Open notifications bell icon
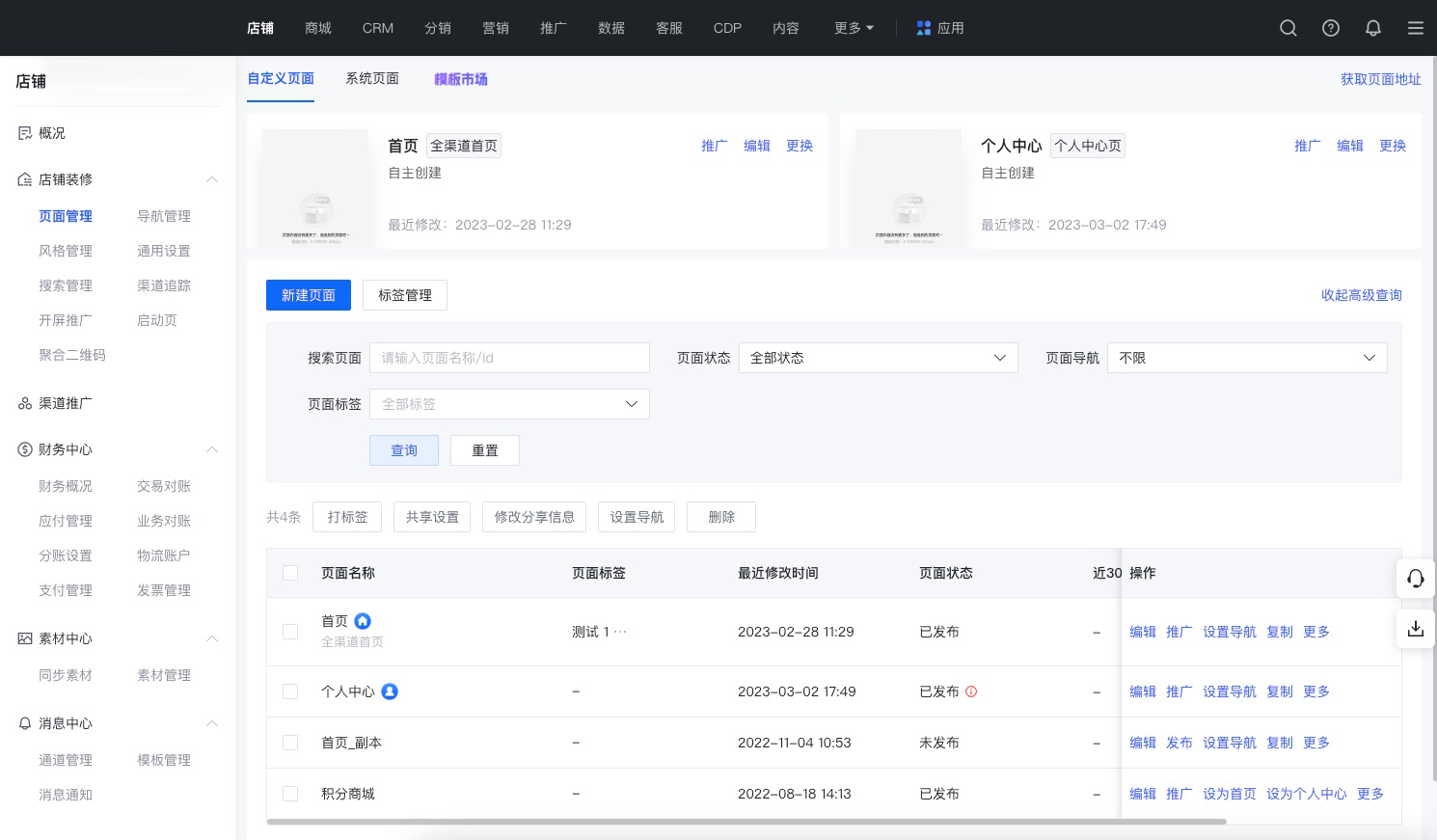This screenshot has width=1437, height=840. point(1373,28)
